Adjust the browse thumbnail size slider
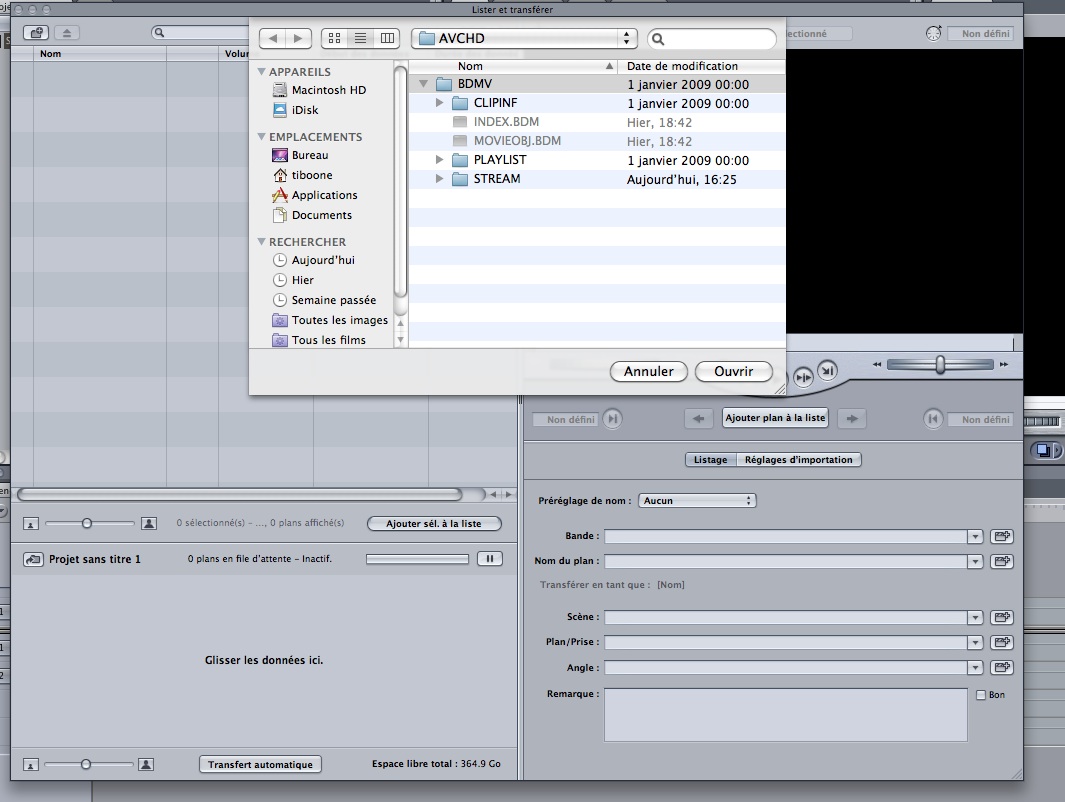 coord(87,523)
